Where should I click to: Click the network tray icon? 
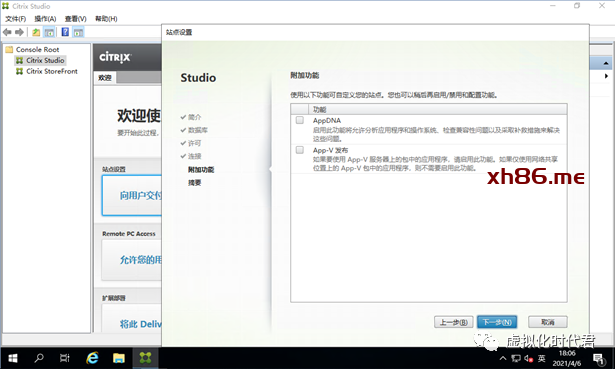[516, 358]
